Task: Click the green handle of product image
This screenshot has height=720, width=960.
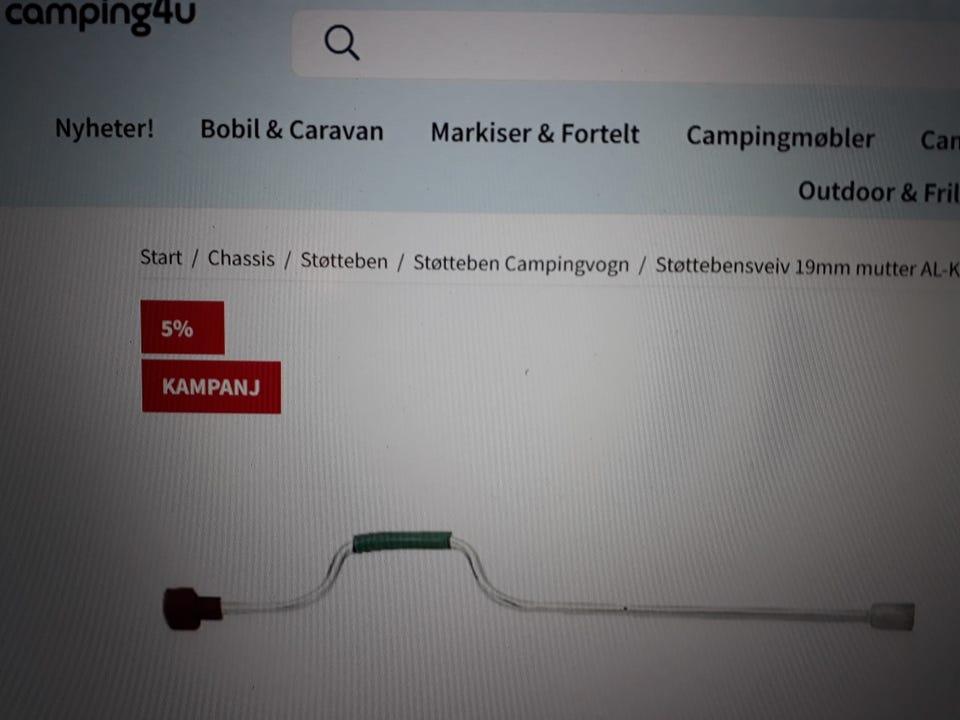Action: (402, 542)
